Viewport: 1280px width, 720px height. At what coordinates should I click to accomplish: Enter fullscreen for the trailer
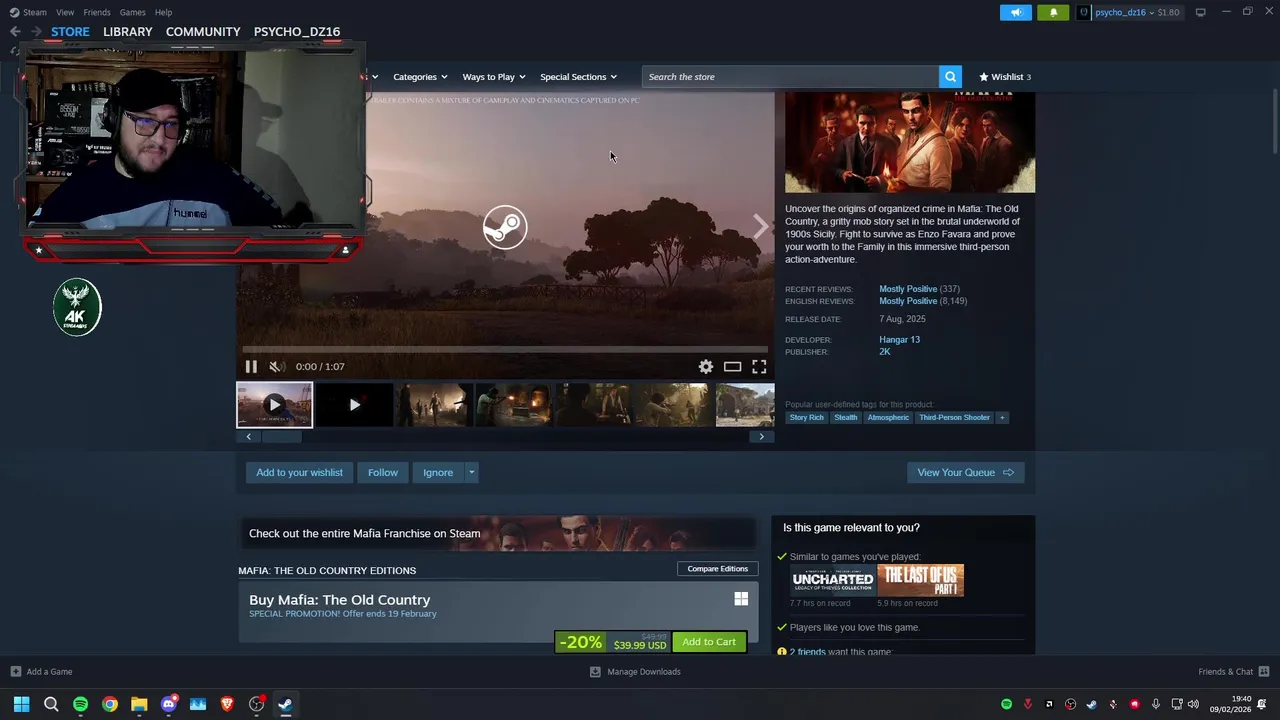(x=759, y=367)
